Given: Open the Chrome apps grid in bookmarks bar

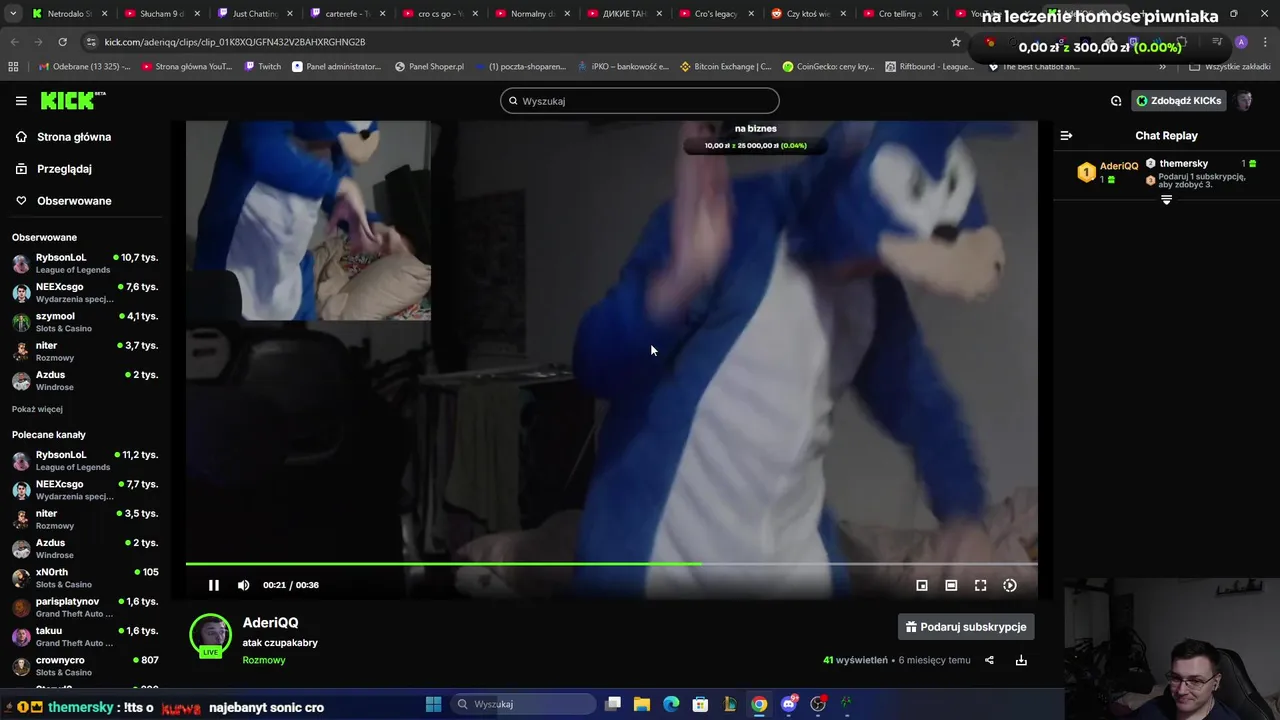Looking at the screenshot, I should click(x=13, y=66).
